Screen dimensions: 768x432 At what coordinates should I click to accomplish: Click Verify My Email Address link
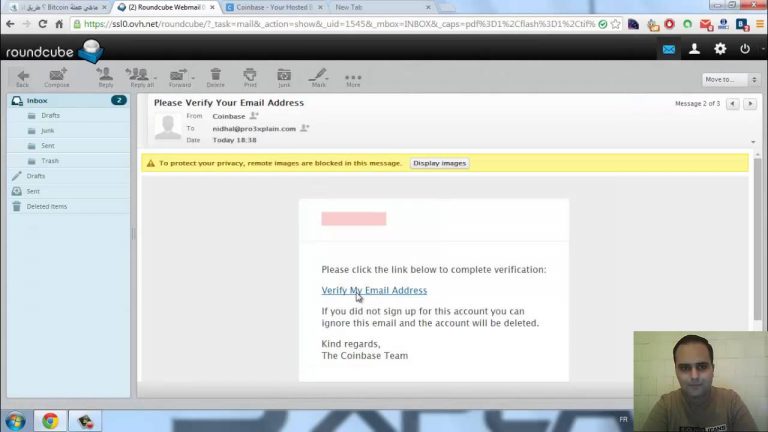pyautogui.click(x=374, y=290)
